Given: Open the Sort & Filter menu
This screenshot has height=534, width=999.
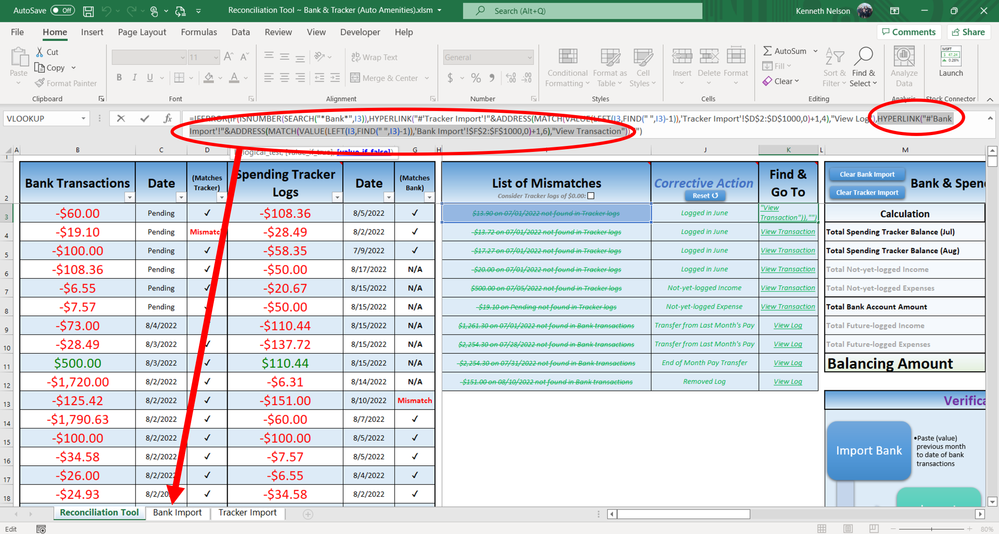Looking at the screenshot, I should (834, 68).
